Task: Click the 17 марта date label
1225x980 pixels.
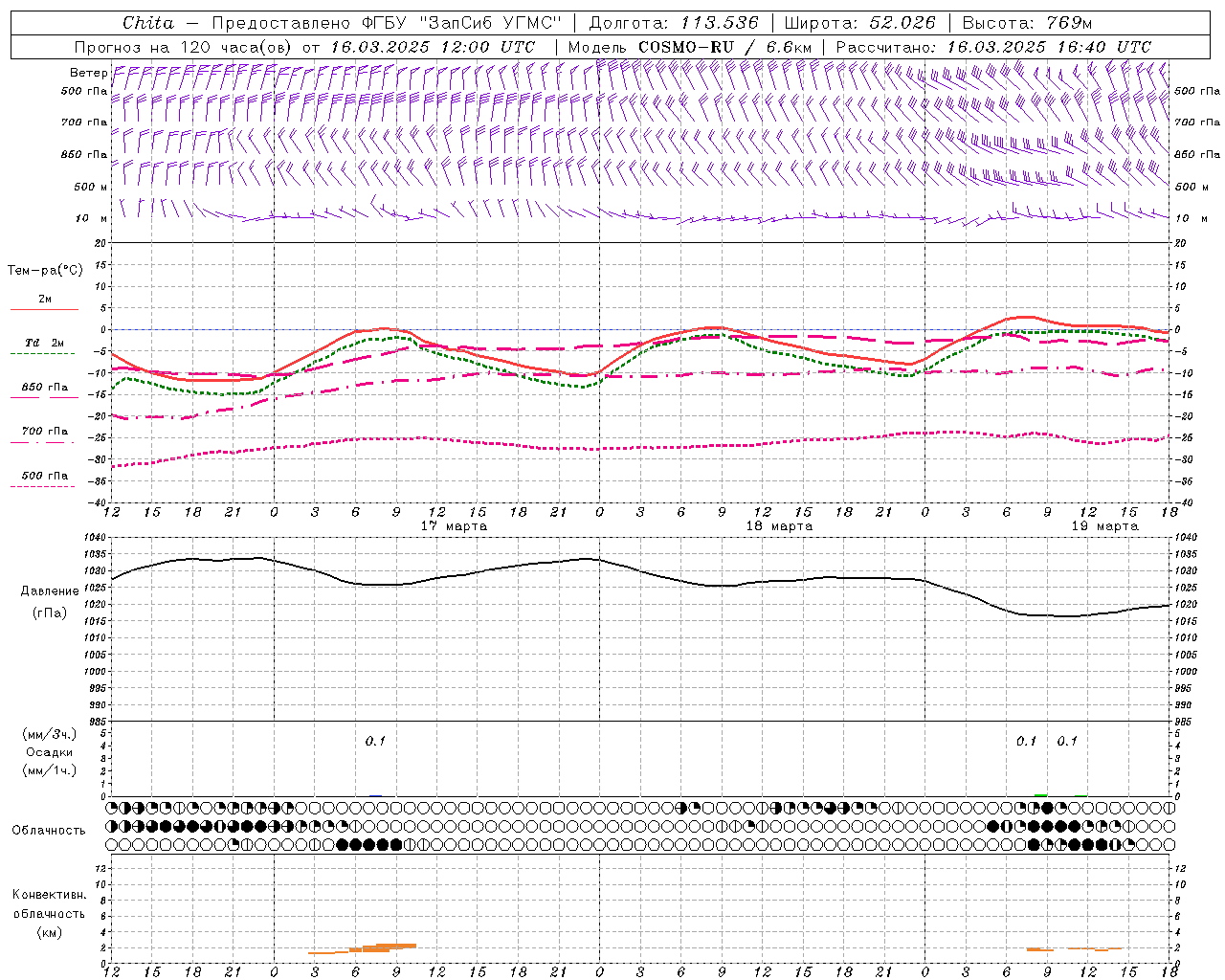Action: [x=454, y=526]
